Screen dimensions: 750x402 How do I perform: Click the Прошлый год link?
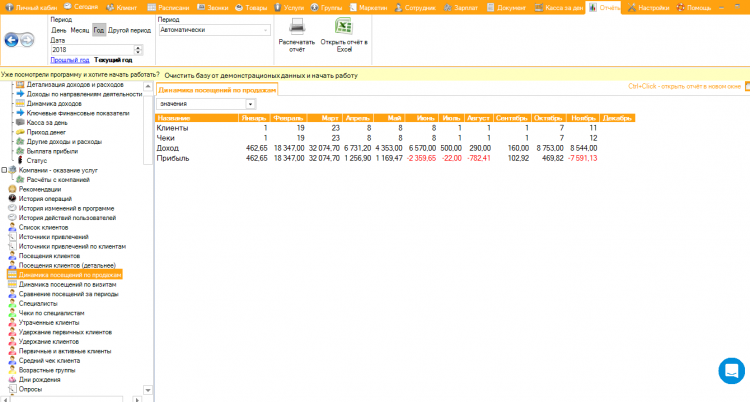point(69,60)
